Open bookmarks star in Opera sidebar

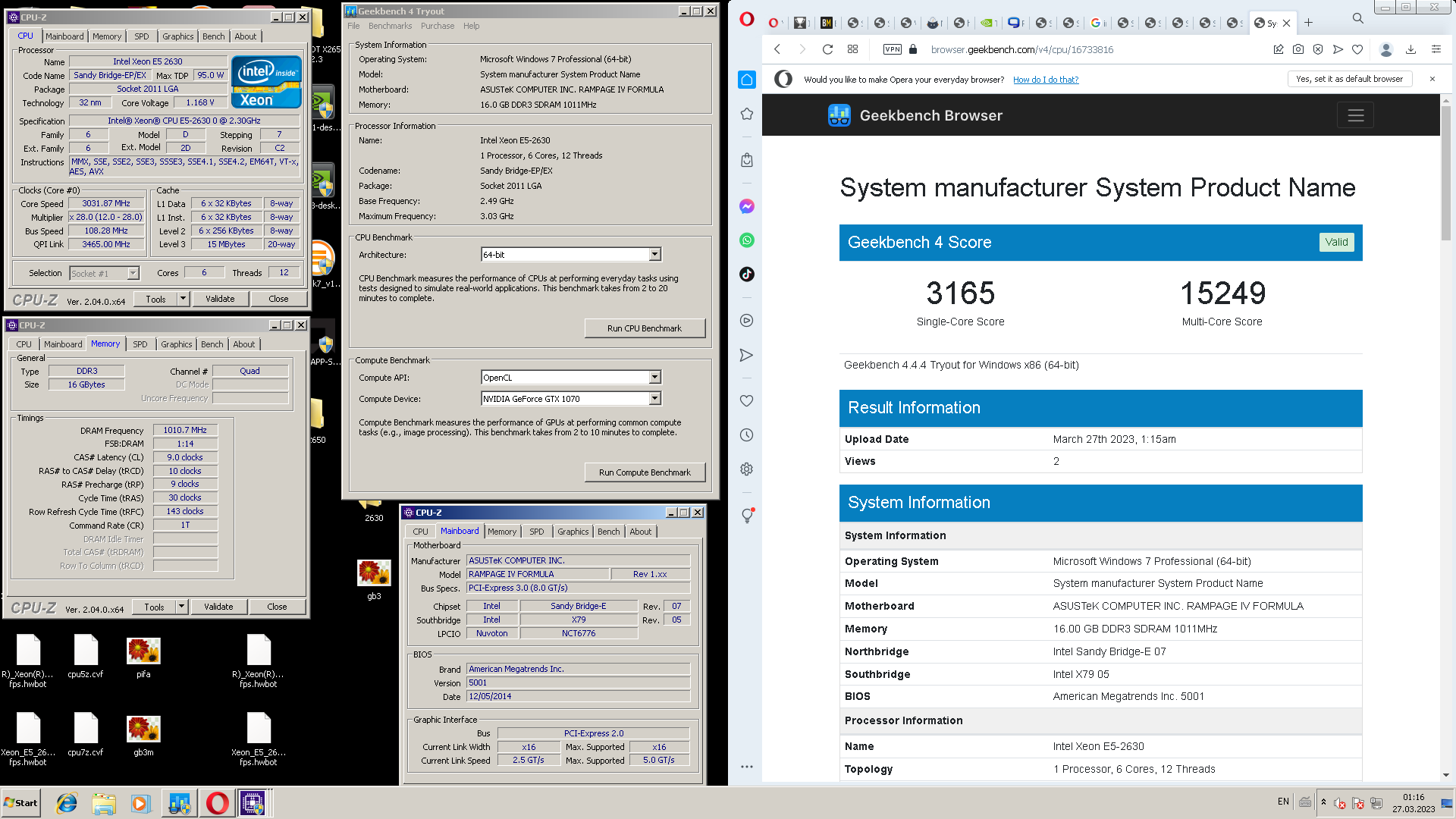click(x=747, y=114)
